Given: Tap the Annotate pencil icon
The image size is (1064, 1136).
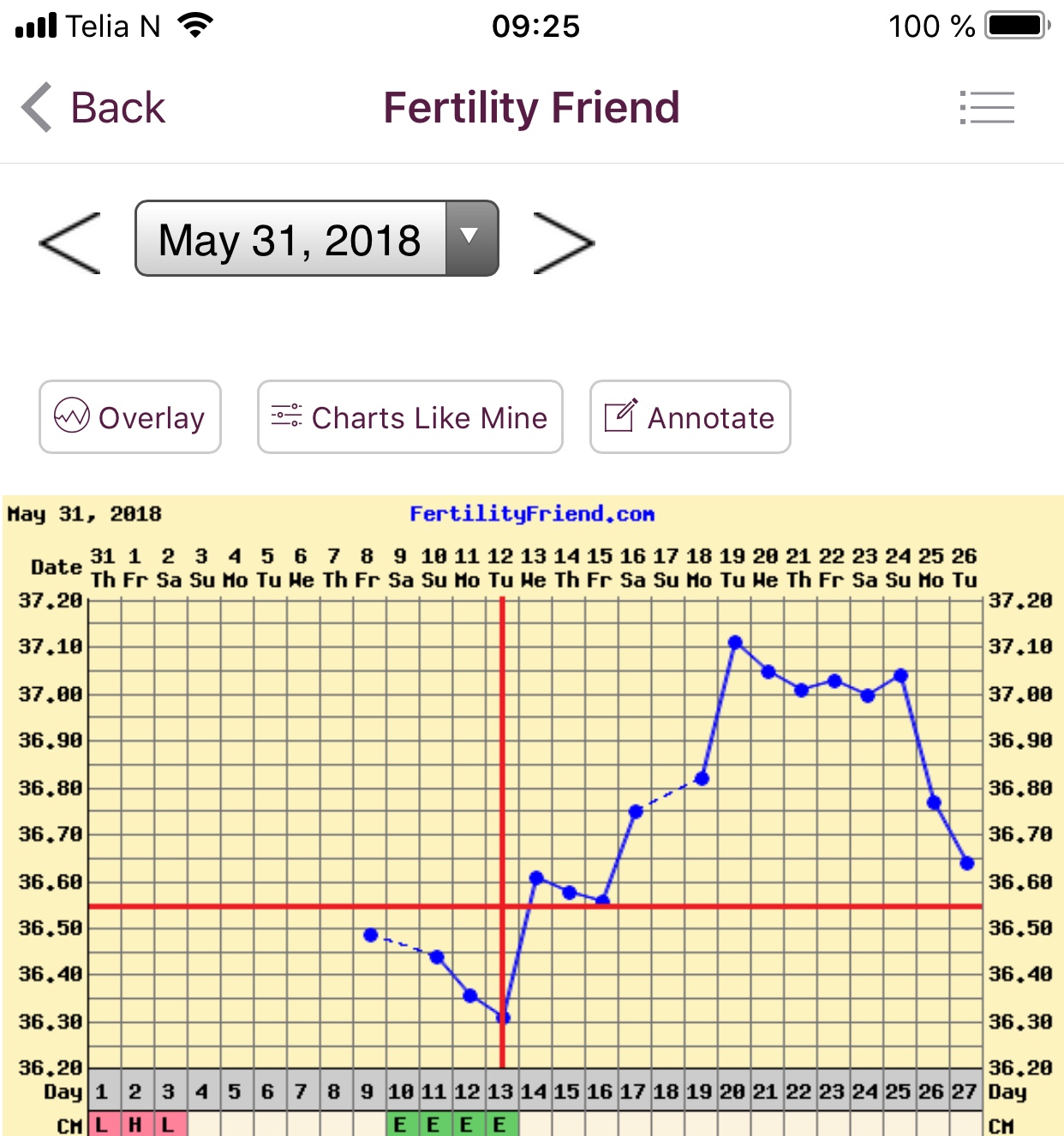Looking at the screenshot, I should [x=621, y=416].
